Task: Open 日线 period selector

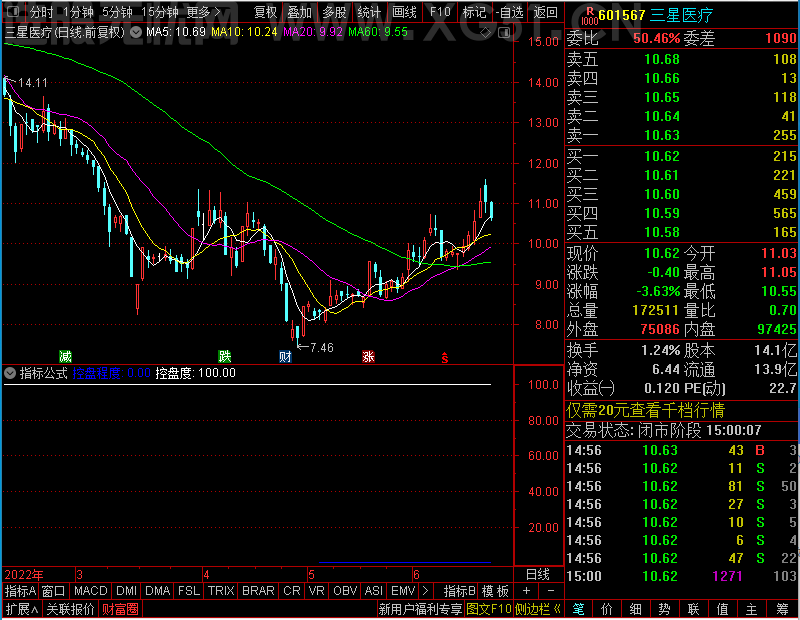Action: tap(538, 575)
